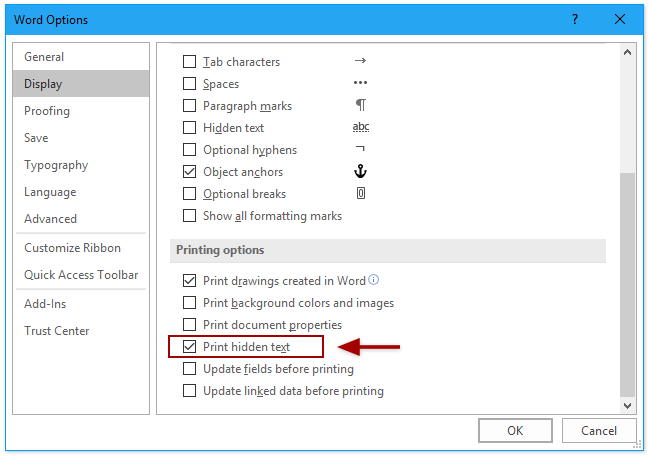This screenshot has width=649, height=457.
Task: Click the hidden text abc symbol
Action: (x=361, y=128)
